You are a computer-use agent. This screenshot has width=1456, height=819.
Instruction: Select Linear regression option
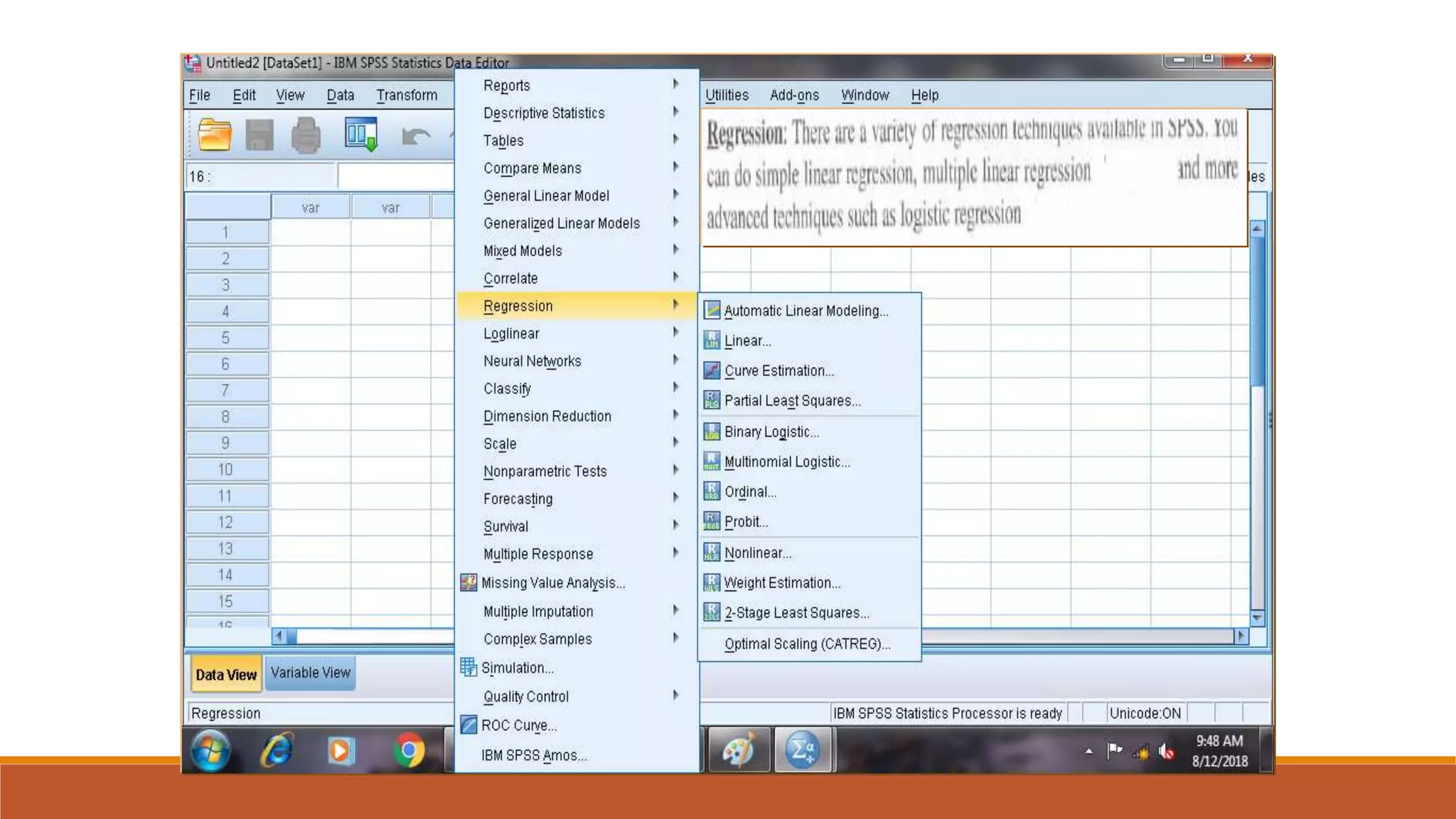coord(747,341)
